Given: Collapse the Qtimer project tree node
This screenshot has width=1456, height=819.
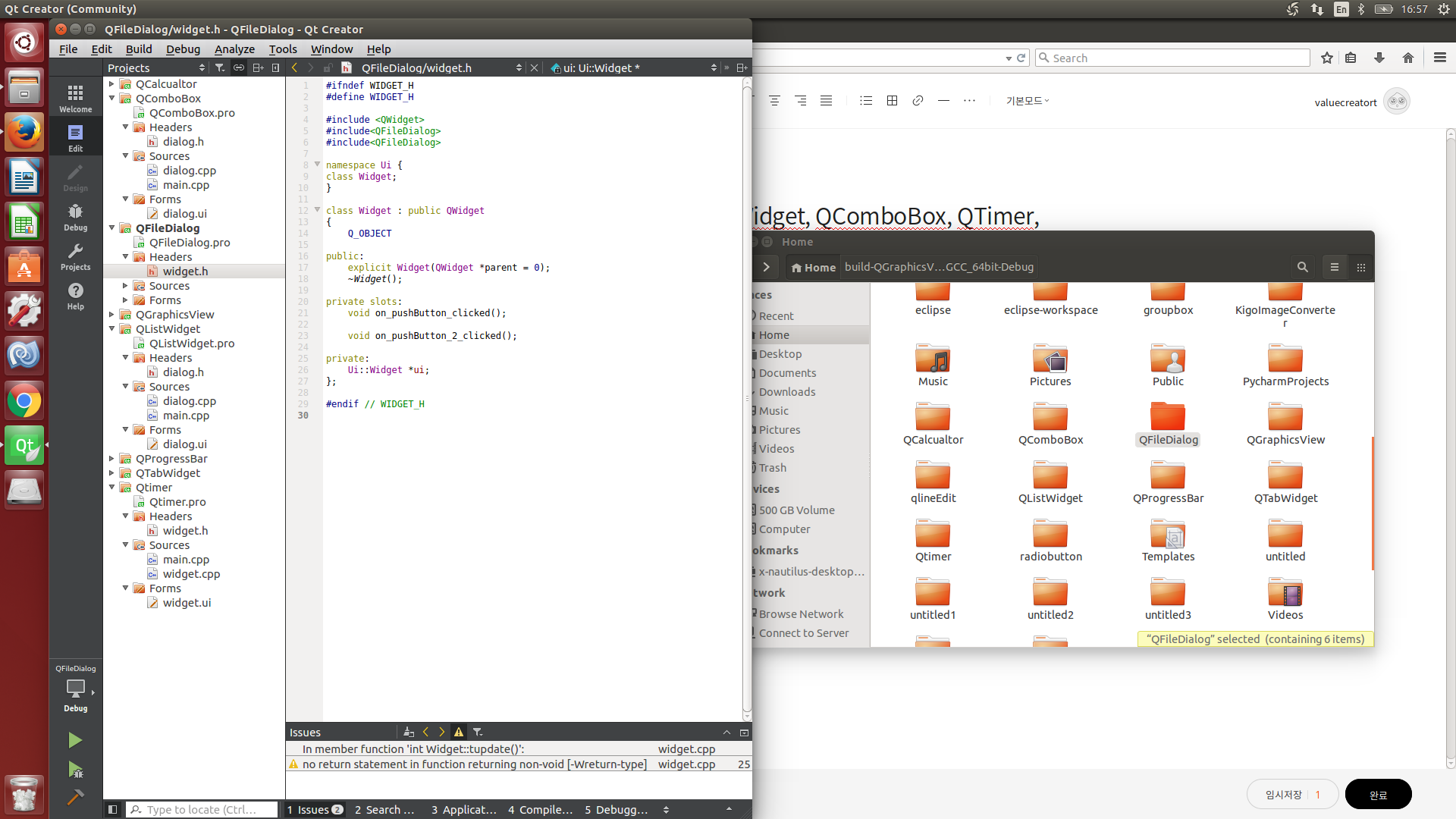Looking at the screenshot, I should (x=111, y=487).
